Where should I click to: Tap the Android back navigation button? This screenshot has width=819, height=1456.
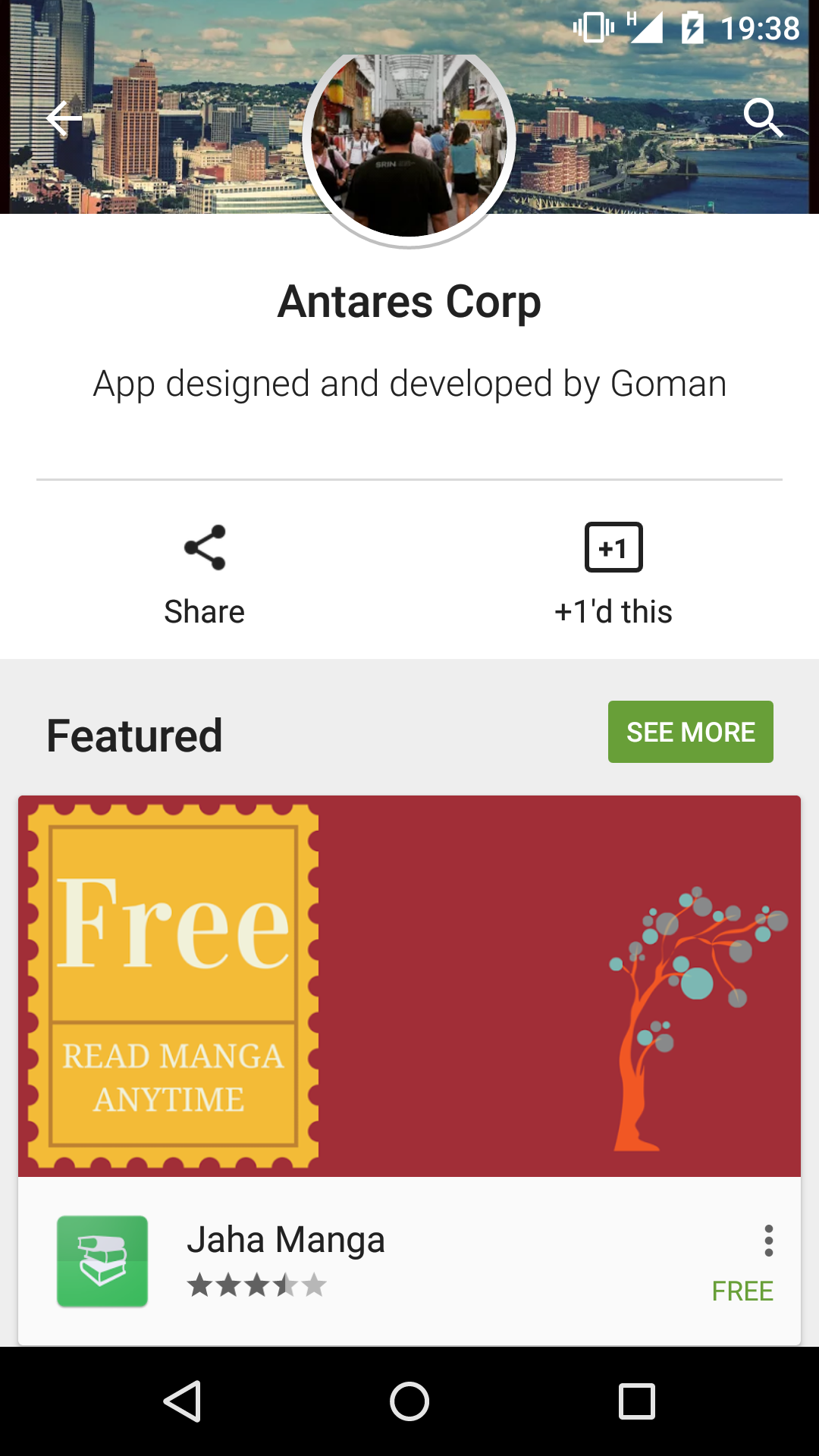click(182, 1401)
